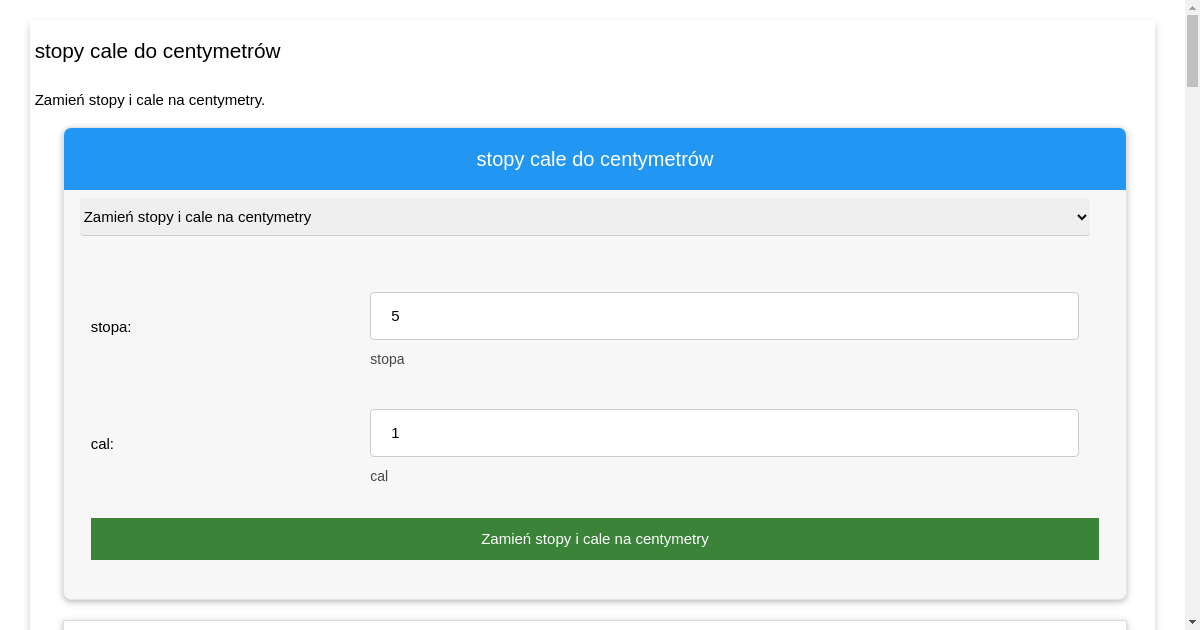Click the white panel below the calculator
1200x630 pixels.
[594, 625]
